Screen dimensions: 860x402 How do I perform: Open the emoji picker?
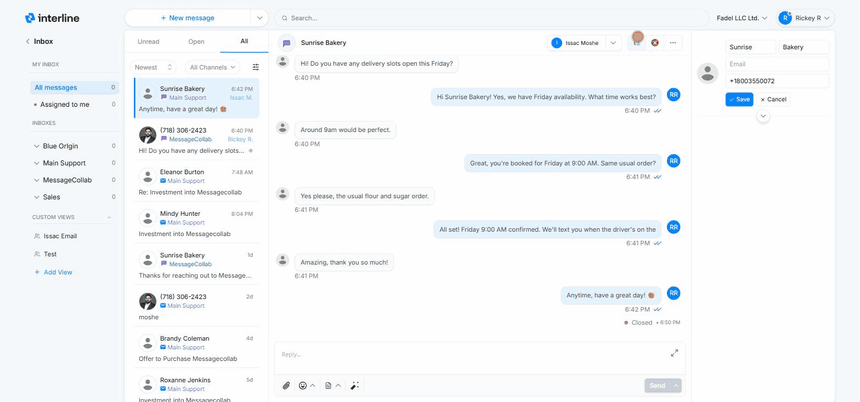click(x=302, y=386)
